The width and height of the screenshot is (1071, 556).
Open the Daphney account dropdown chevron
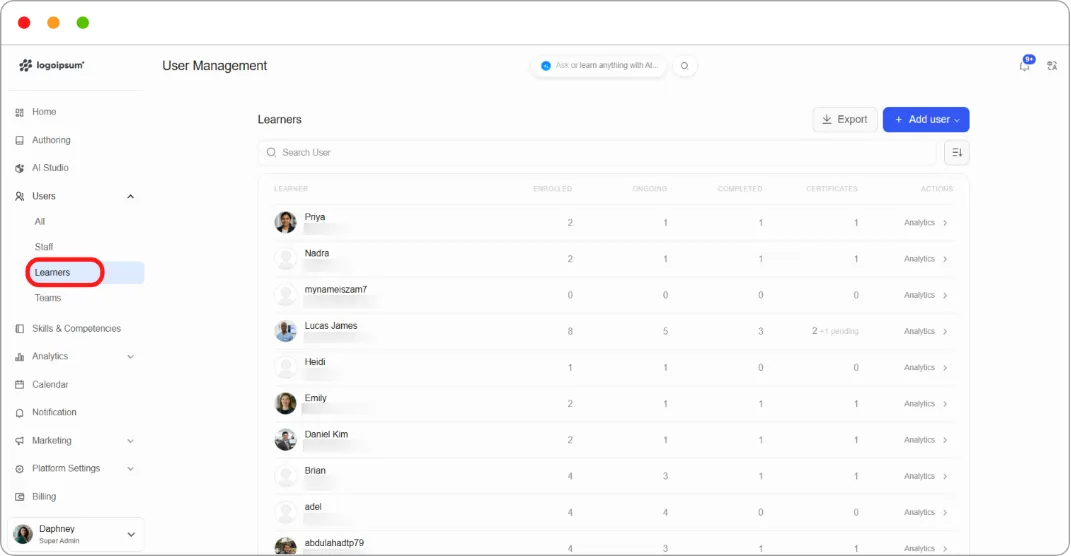pos(131,534)
